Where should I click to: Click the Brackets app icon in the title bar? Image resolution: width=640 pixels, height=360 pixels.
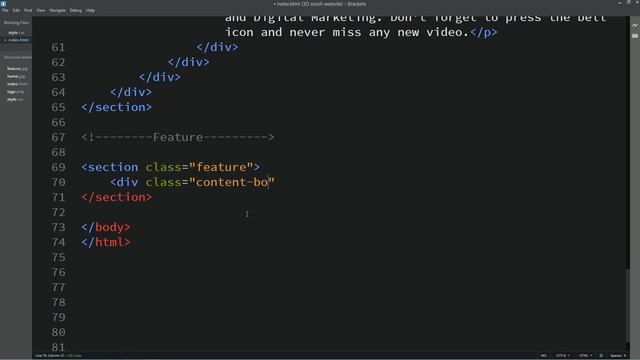coord(4,4)
